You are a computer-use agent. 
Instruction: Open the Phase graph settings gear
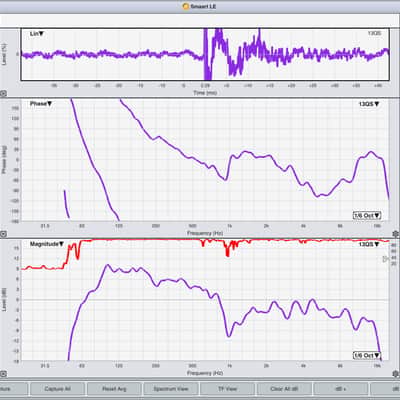[x=396, y=234]
